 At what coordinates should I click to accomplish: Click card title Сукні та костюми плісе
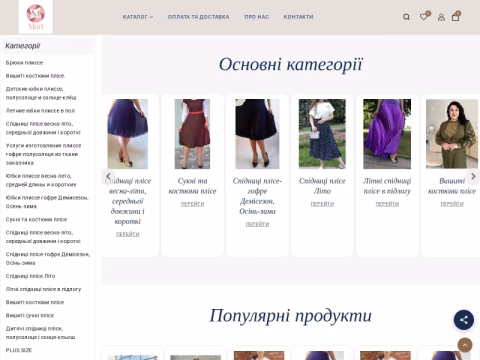[192, 186]
